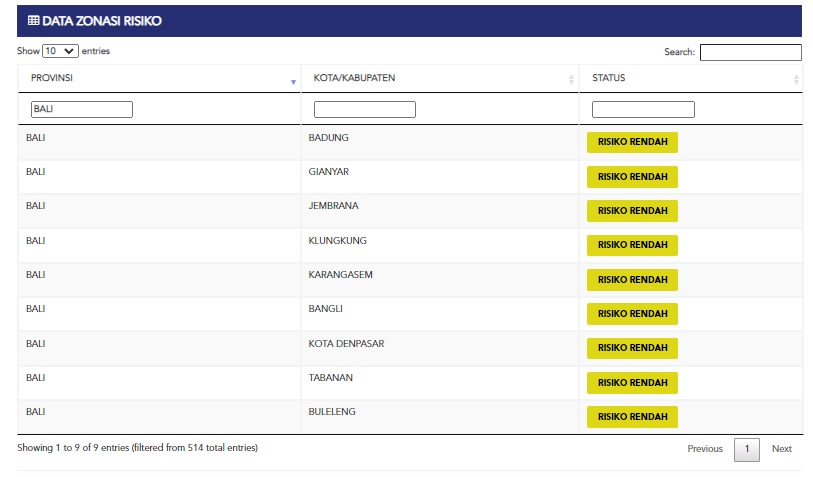813x477 pixels.
Task: Go to the Next page
Action: tap(781, 449)
